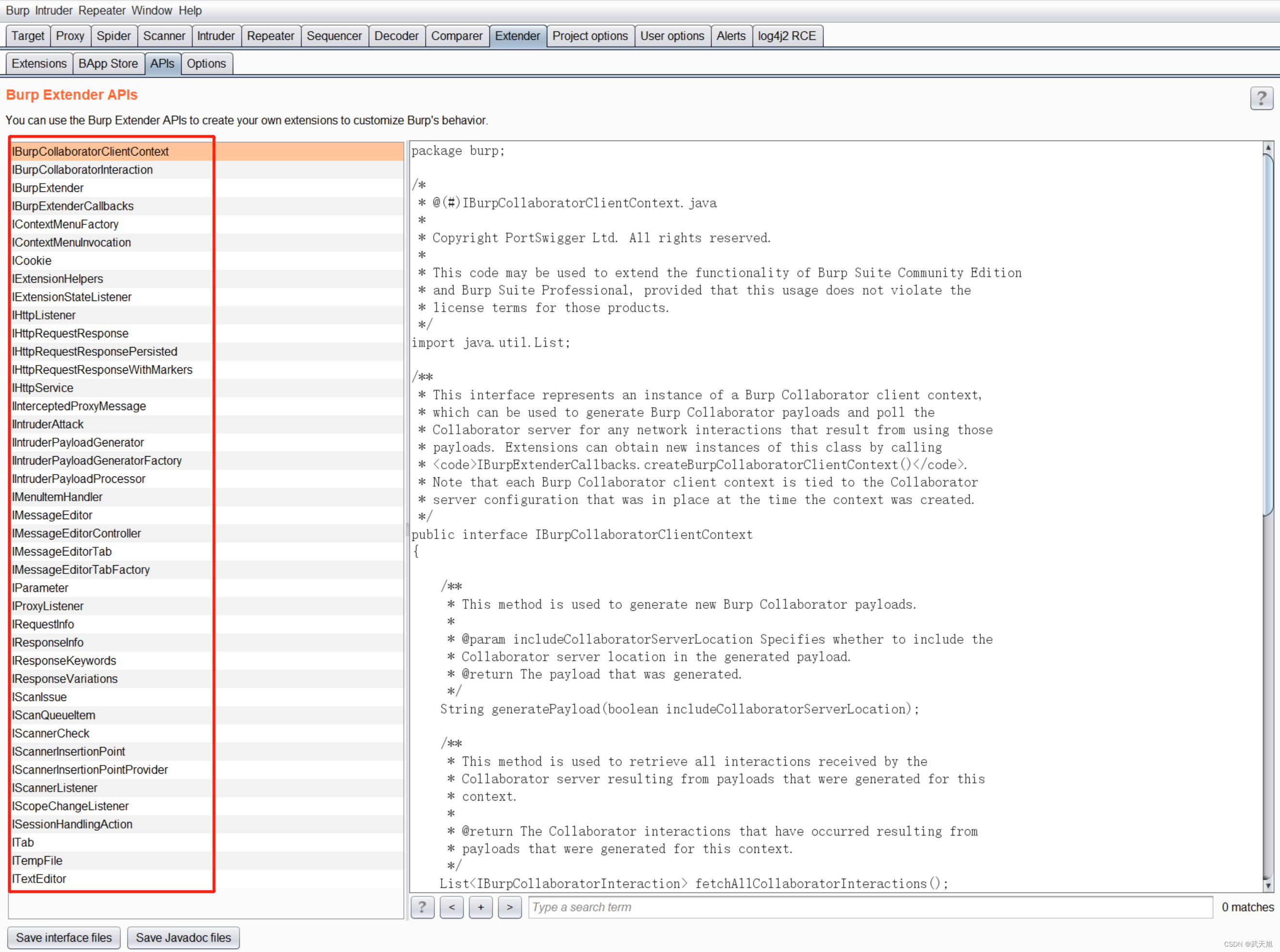Click the scrollbar up arrow in code pane
Screen dimensions: 1280x952
pyautogui.click(x=1267, y=147)
